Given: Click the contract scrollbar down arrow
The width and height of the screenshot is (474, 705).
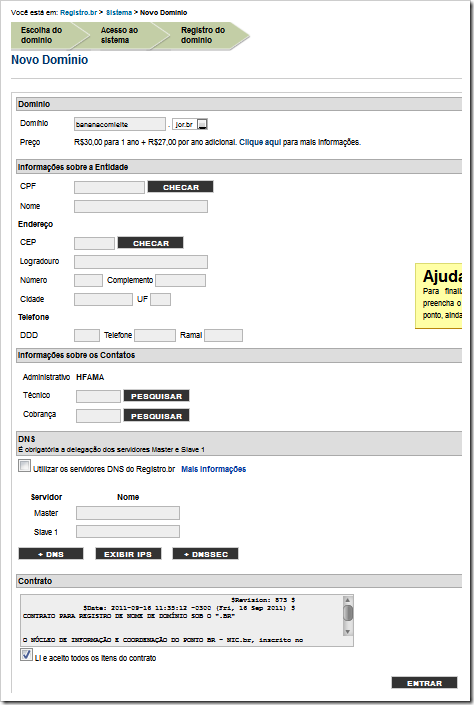Looking at the screenshot, I should (347, 632).
